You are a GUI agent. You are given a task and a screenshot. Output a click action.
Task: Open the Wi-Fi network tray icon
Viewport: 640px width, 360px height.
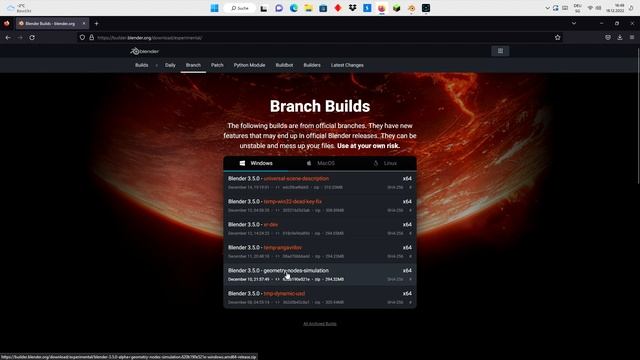coord(590,8)
